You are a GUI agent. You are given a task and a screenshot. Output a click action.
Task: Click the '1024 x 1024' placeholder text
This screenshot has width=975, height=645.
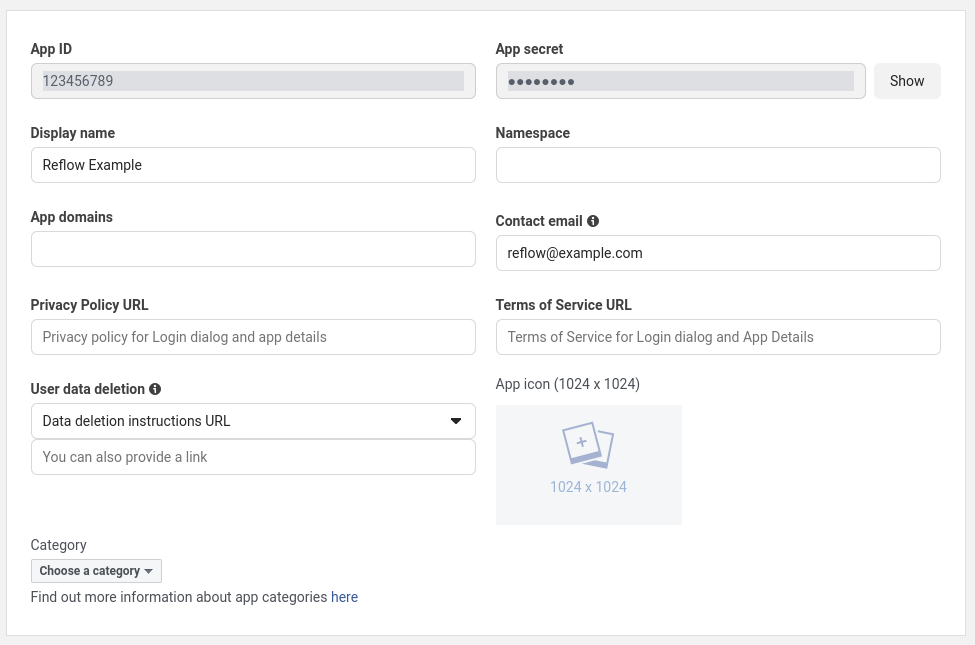point(588,487)
